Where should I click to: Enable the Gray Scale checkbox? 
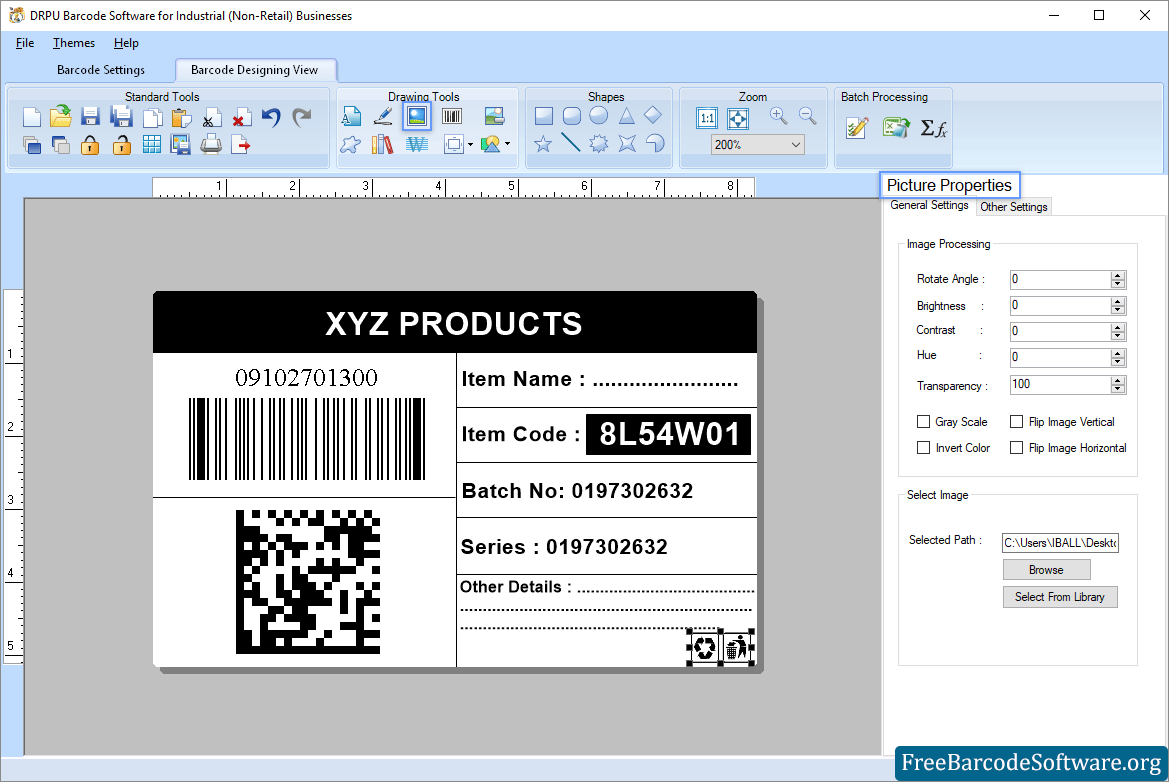tap(924, 422)
